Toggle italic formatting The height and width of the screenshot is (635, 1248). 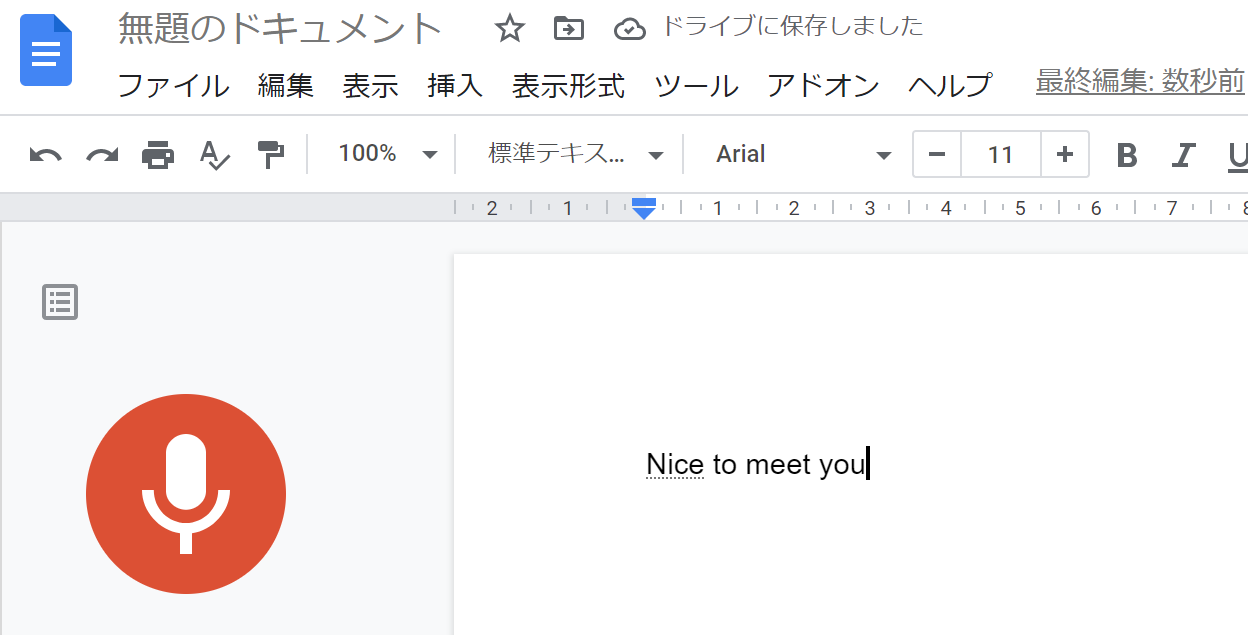[1184, 155]
